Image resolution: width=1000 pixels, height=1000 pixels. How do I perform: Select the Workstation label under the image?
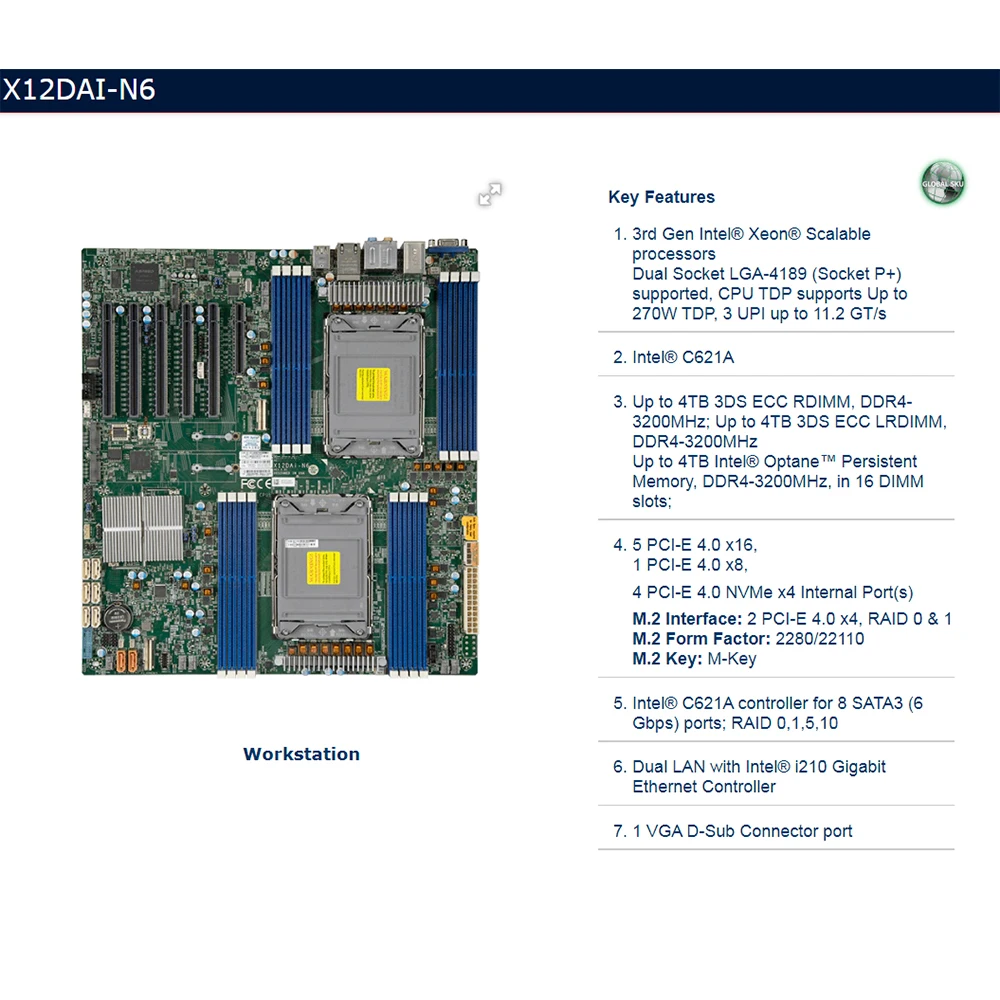(x=301, y=754)
